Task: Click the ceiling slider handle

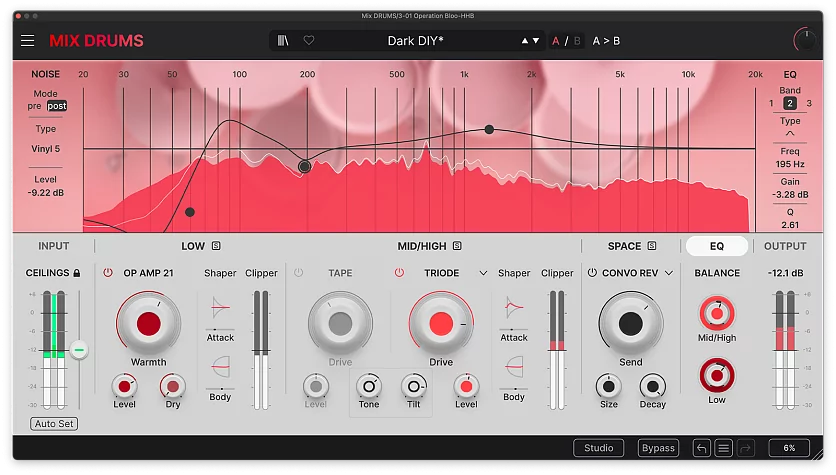Action: [79, 350]
